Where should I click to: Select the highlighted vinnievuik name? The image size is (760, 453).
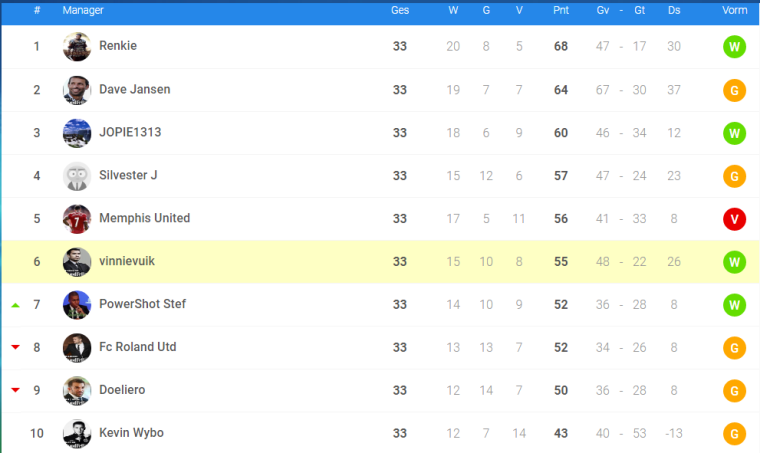point(127,261)
